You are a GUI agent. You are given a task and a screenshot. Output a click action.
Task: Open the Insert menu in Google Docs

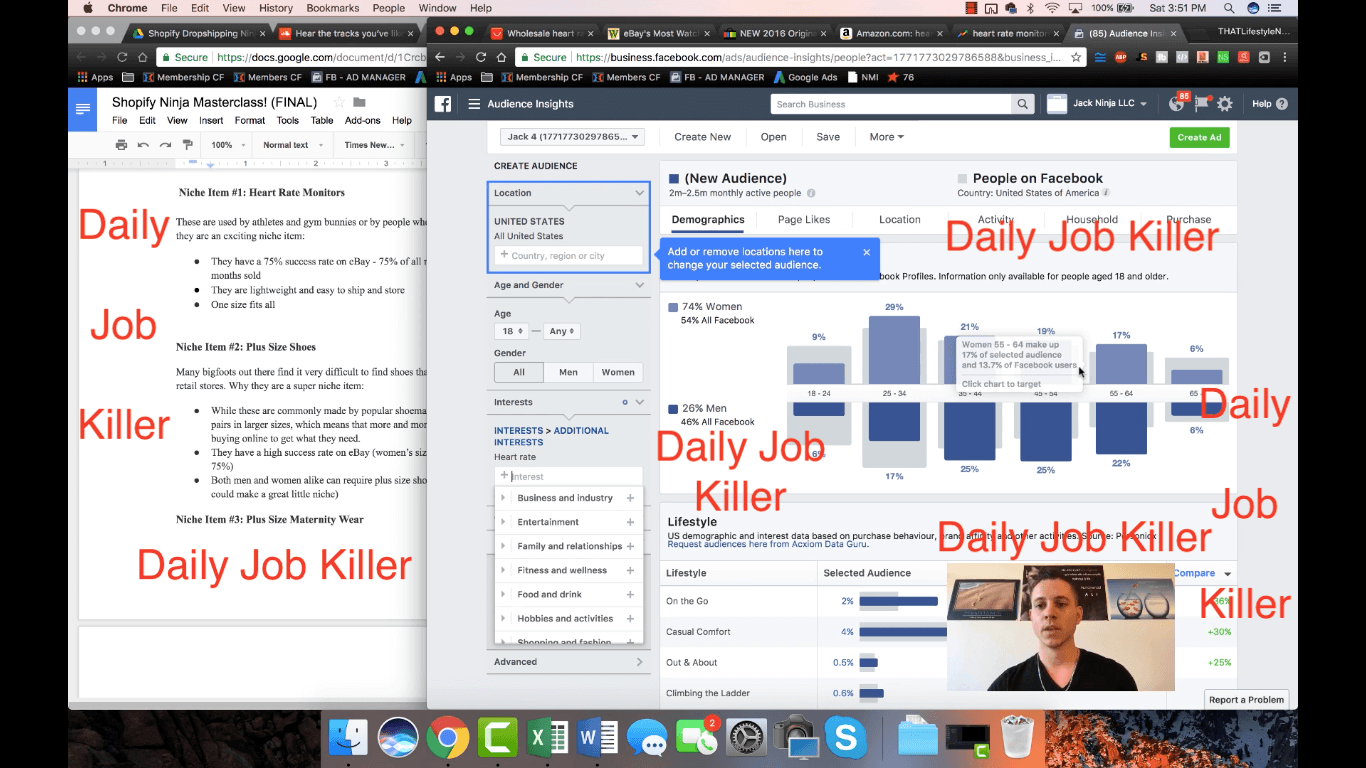(211, 121)
